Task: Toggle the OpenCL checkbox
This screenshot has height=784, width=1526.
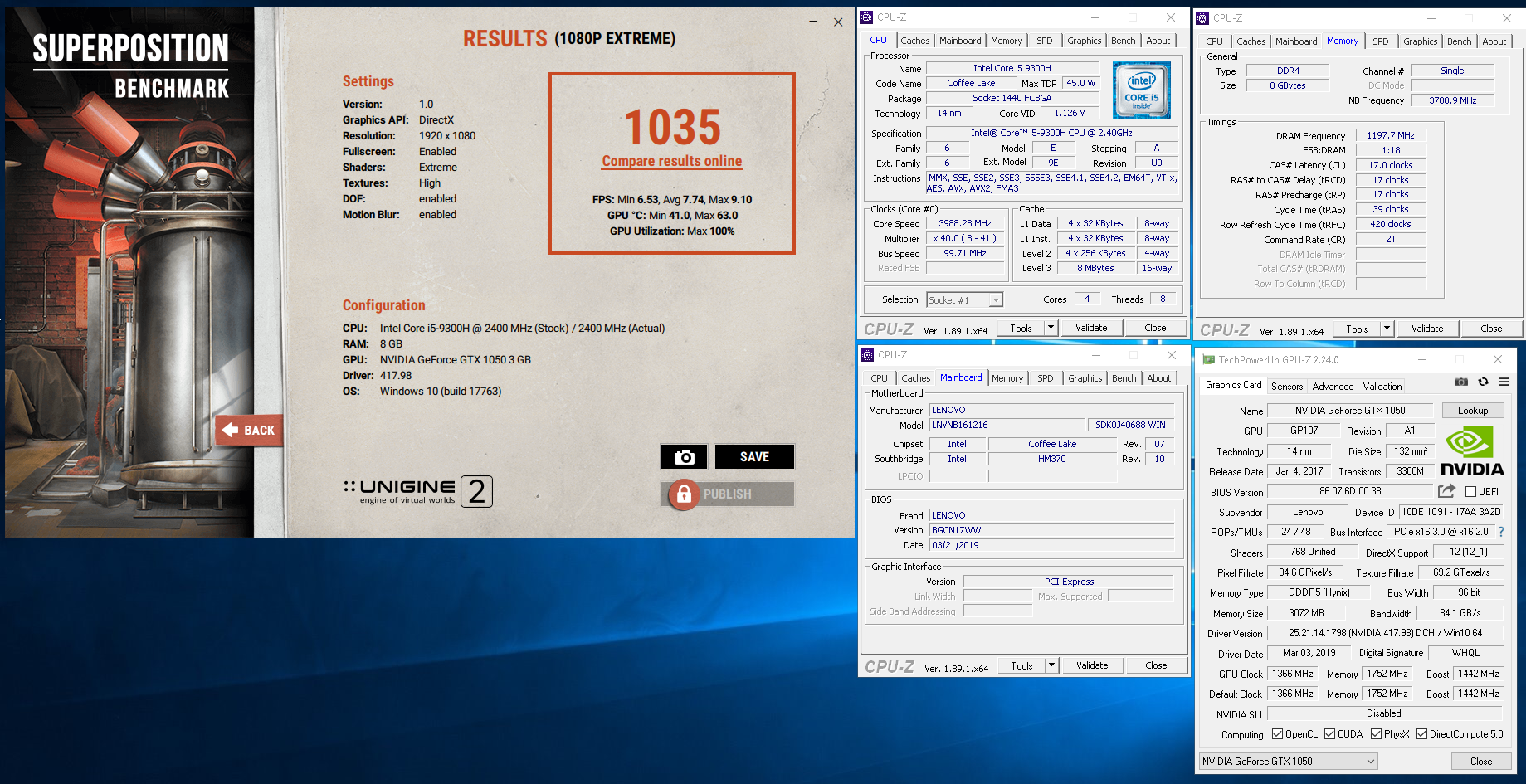Action: click(1278, 734)
